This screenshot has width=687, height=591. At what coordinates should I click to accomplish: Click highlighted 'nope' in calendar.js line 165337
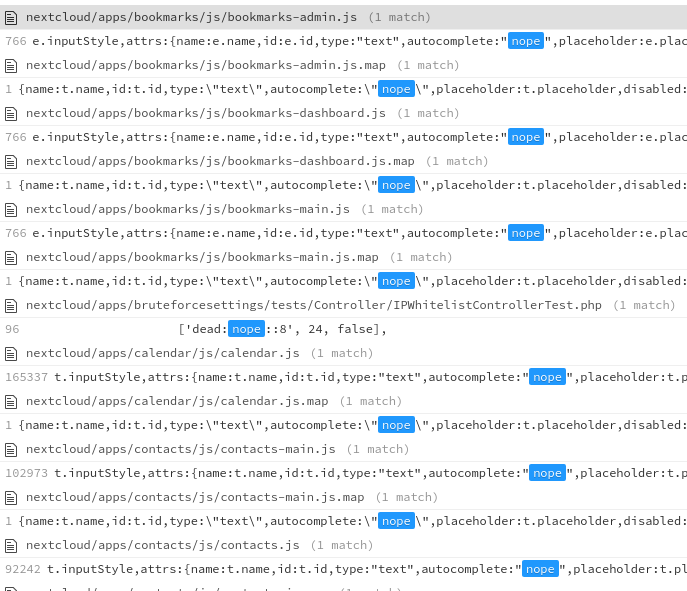click(547, 377)
